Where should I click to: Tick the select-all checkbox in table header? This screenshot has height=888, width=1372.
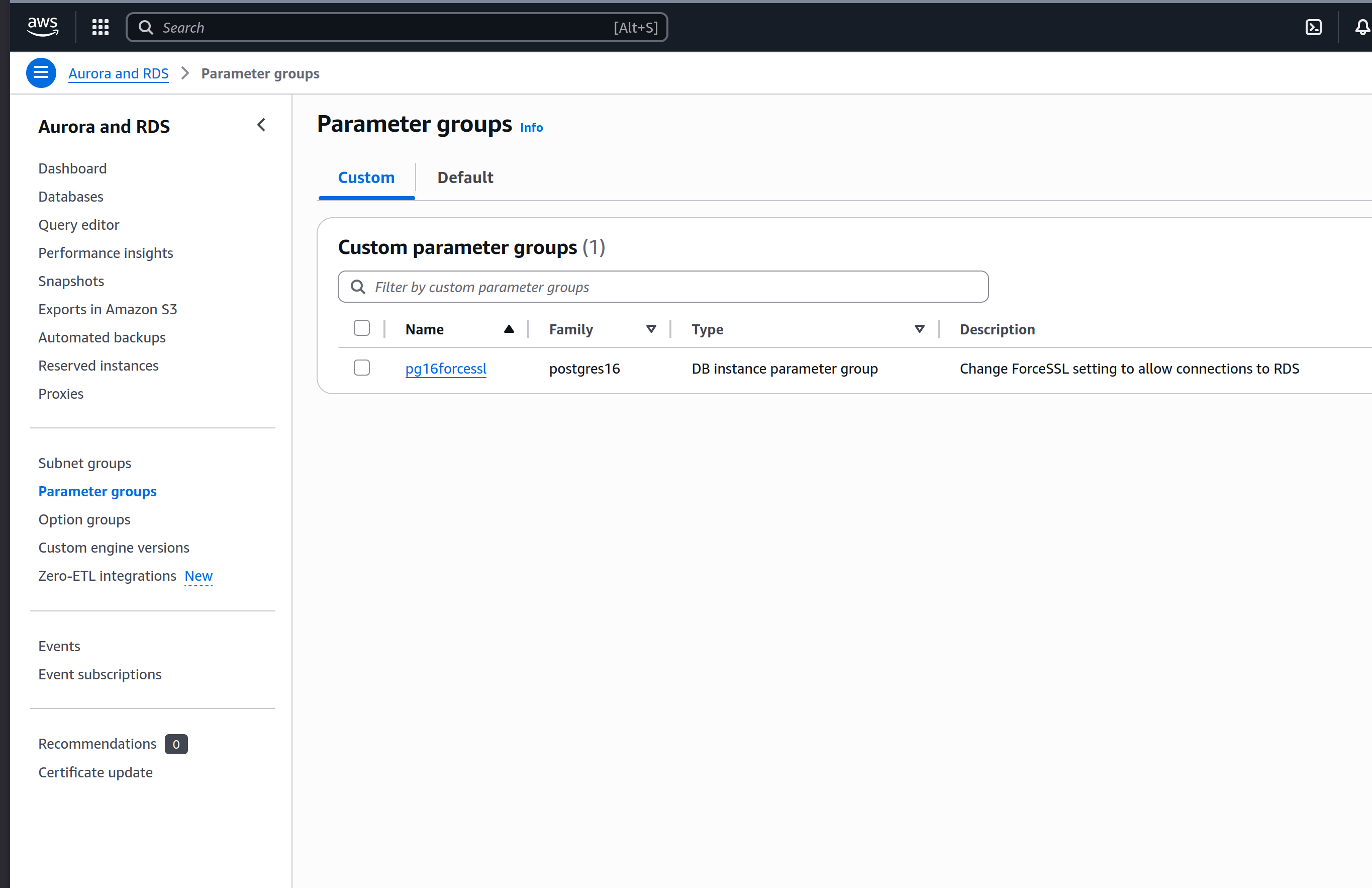pos(362,328)
